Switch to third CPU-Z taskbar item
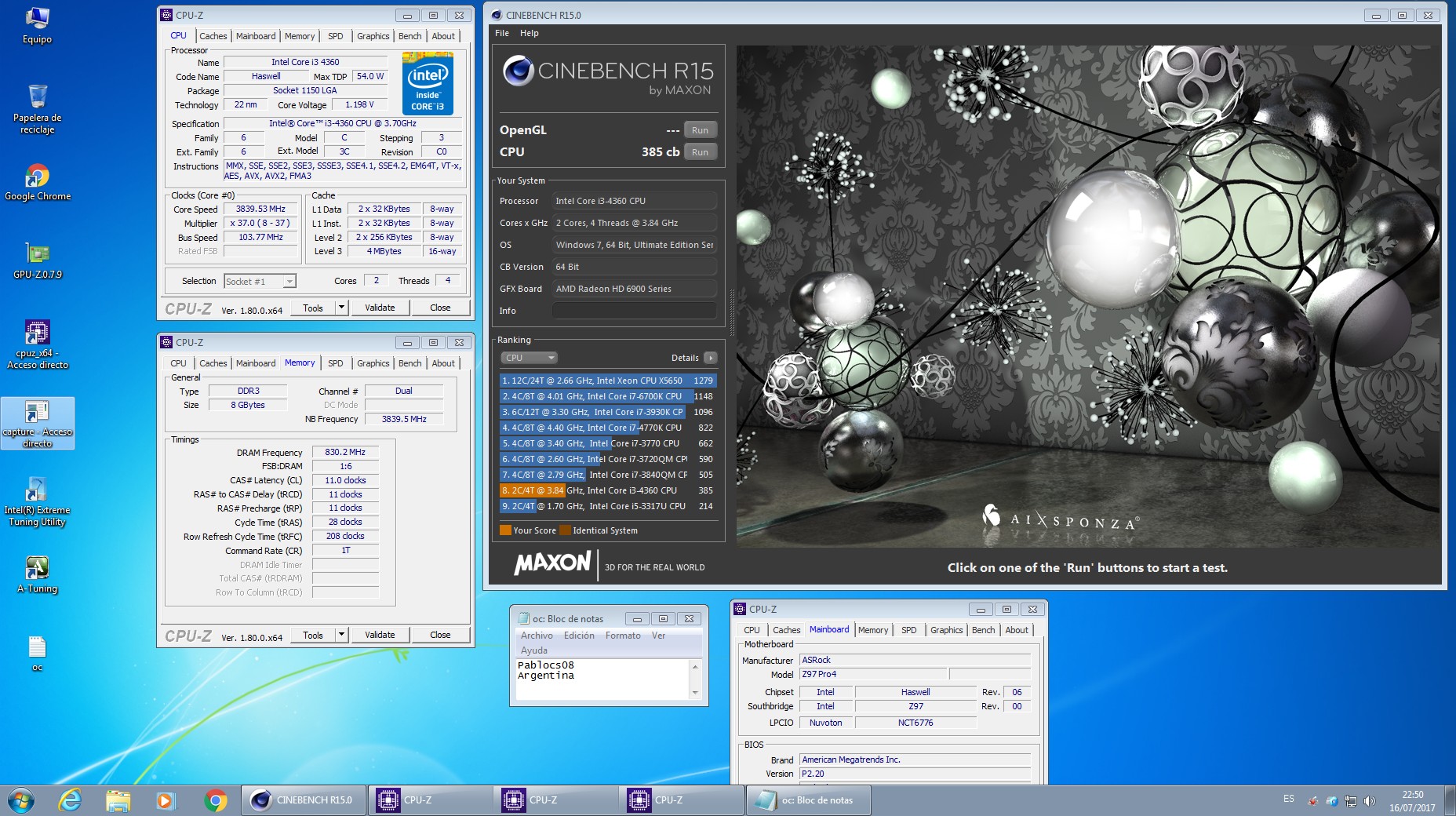The height and width of the screenshot is (816, 1456). point(680,800)
